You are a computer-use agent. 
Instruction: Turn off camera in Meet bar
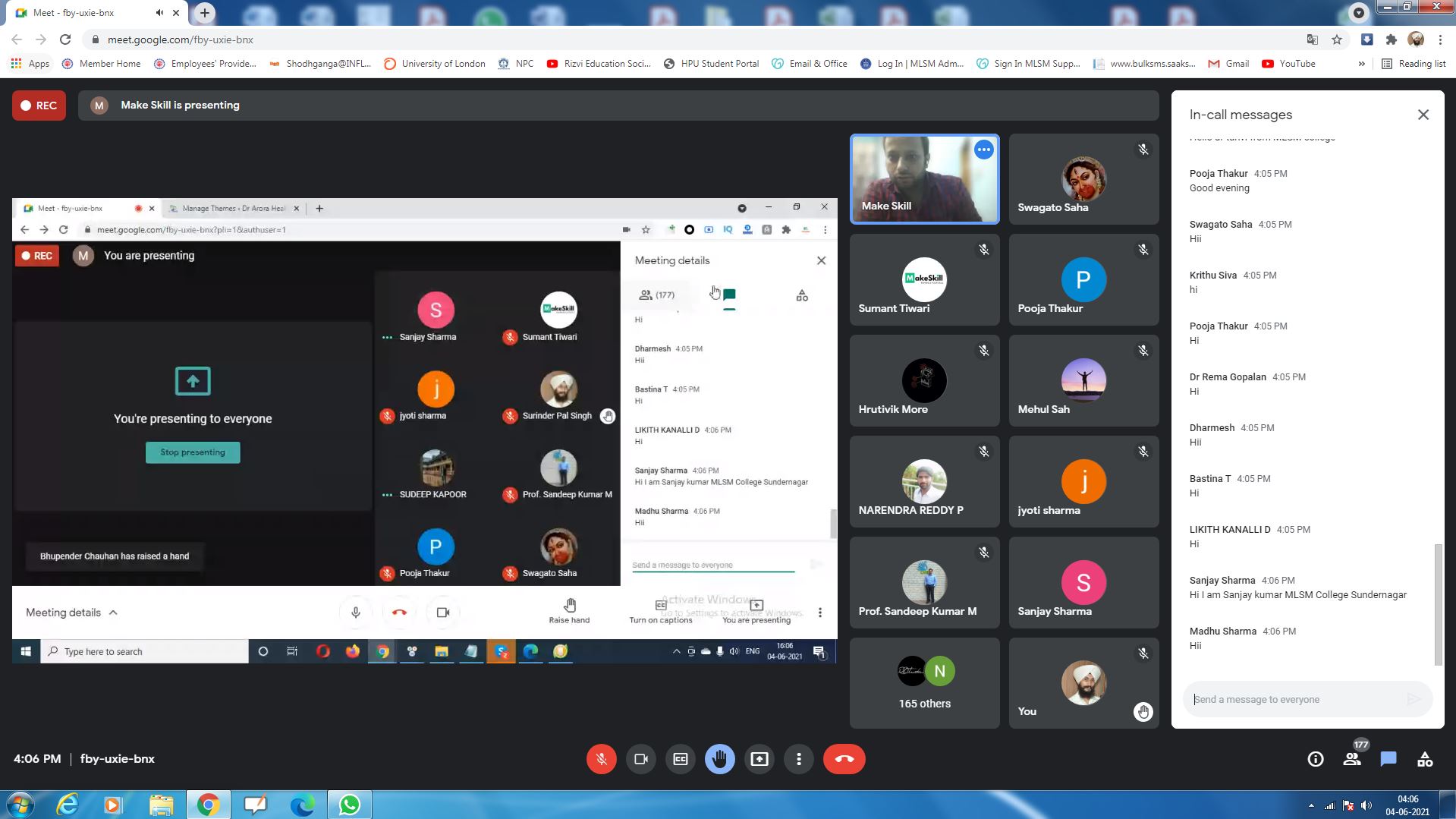[641, 759]
